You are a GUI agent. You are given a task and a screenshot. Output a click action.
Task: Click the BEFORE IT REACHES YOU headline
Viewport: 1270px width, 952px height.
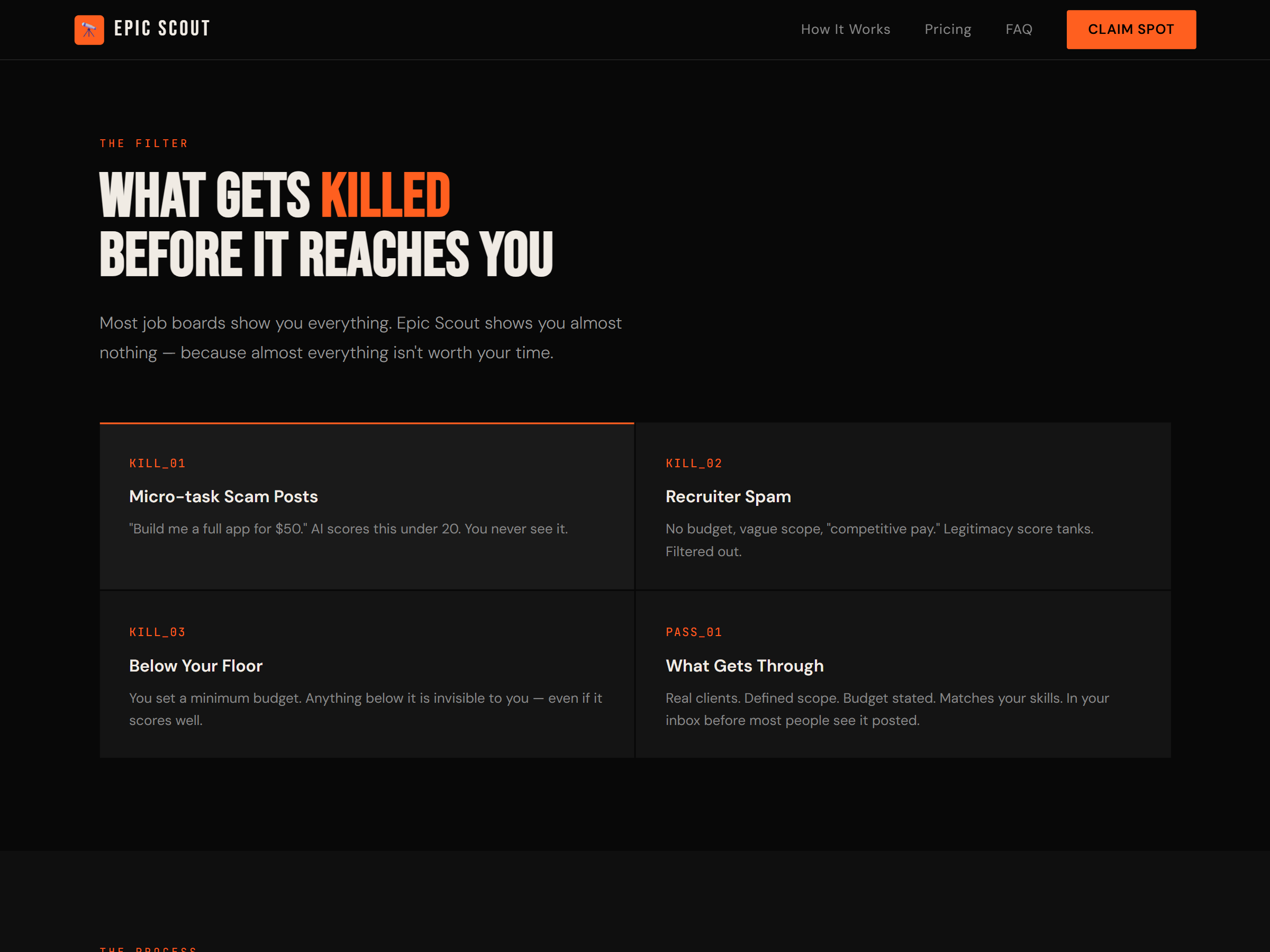tap(326, 255)
